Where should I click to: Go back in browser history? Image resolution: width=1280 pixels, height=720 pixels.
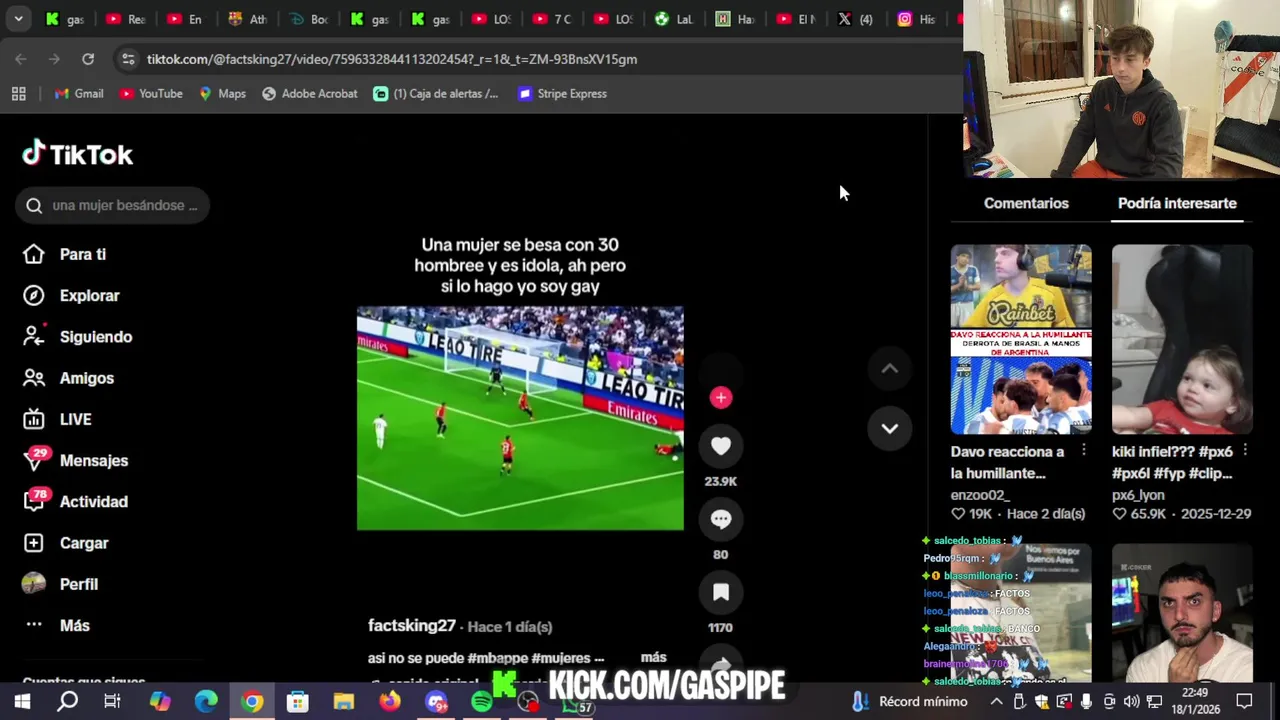21,59
